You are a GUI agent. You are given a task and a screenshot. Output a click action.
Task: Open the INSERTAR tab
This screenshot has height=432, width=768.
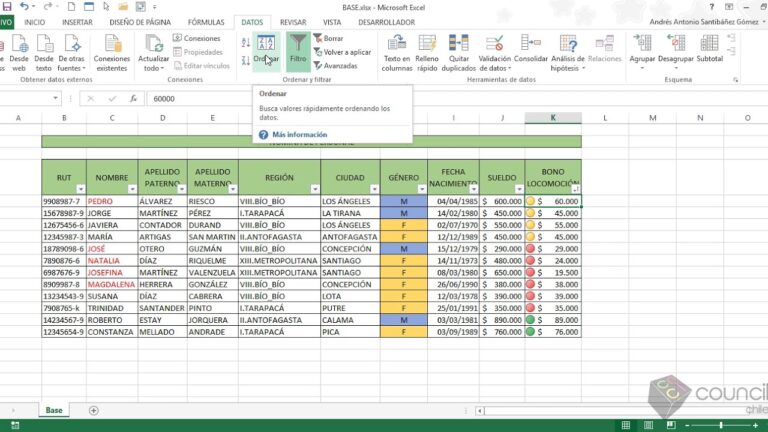point(77,22)
